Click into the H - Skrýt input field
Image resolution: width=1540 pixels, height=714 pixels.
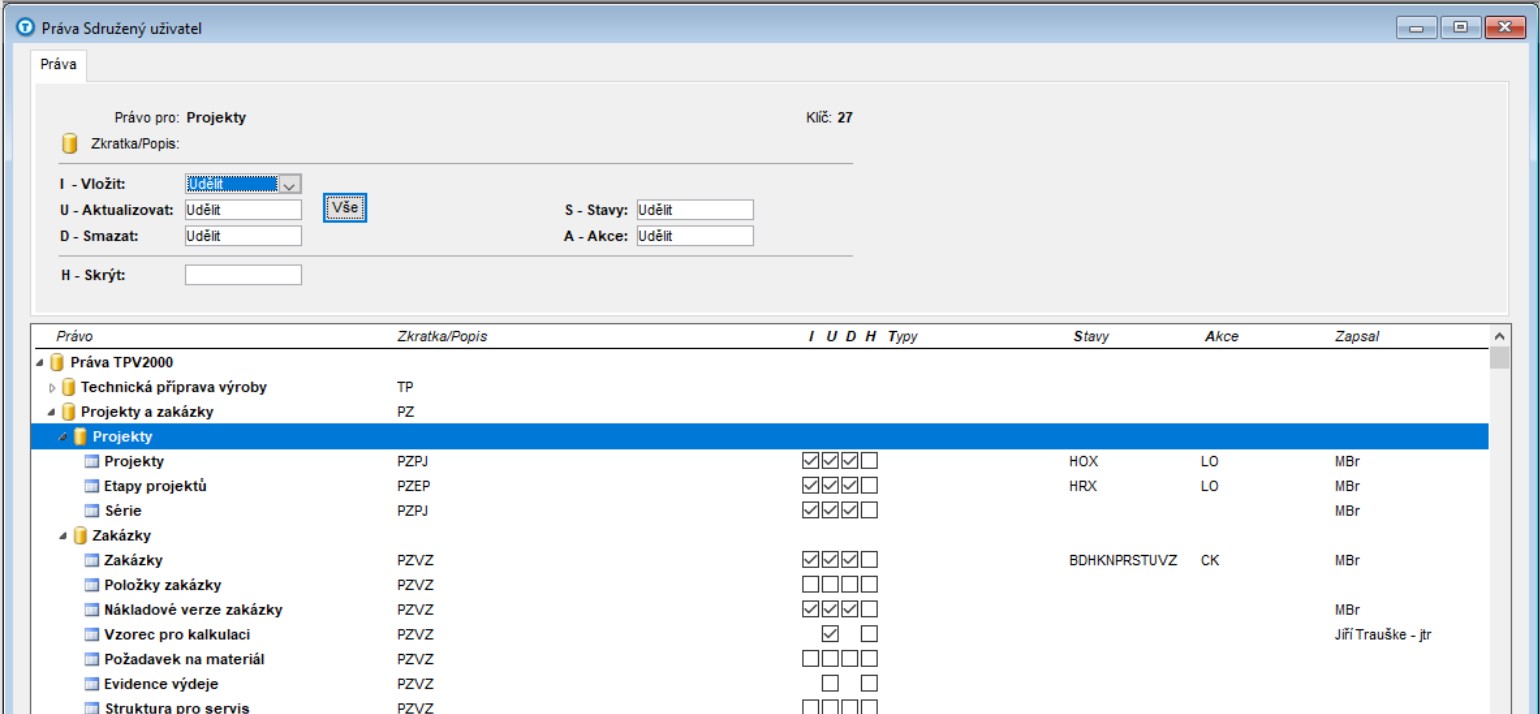coord(243,275)
